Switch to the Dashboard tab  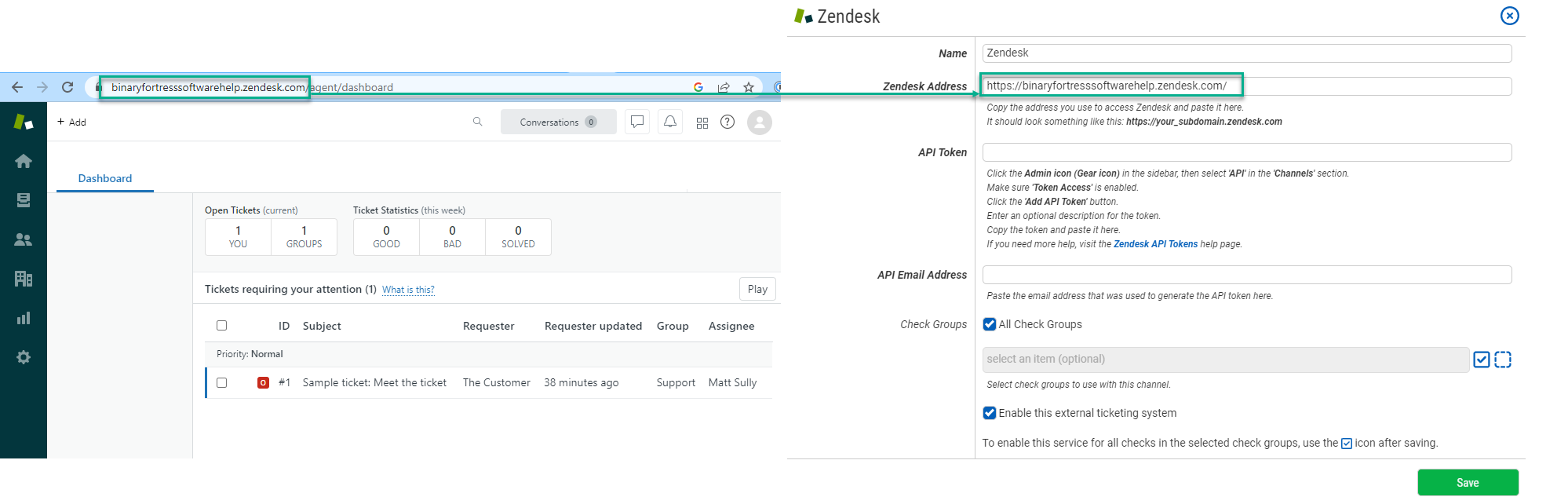[x=105, y=178]
